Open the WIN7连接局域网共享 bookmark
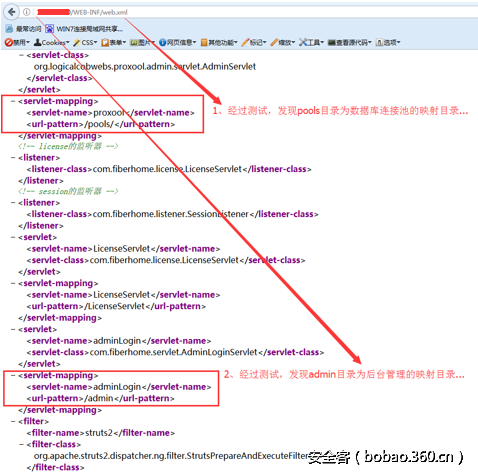 coord(84,29)
